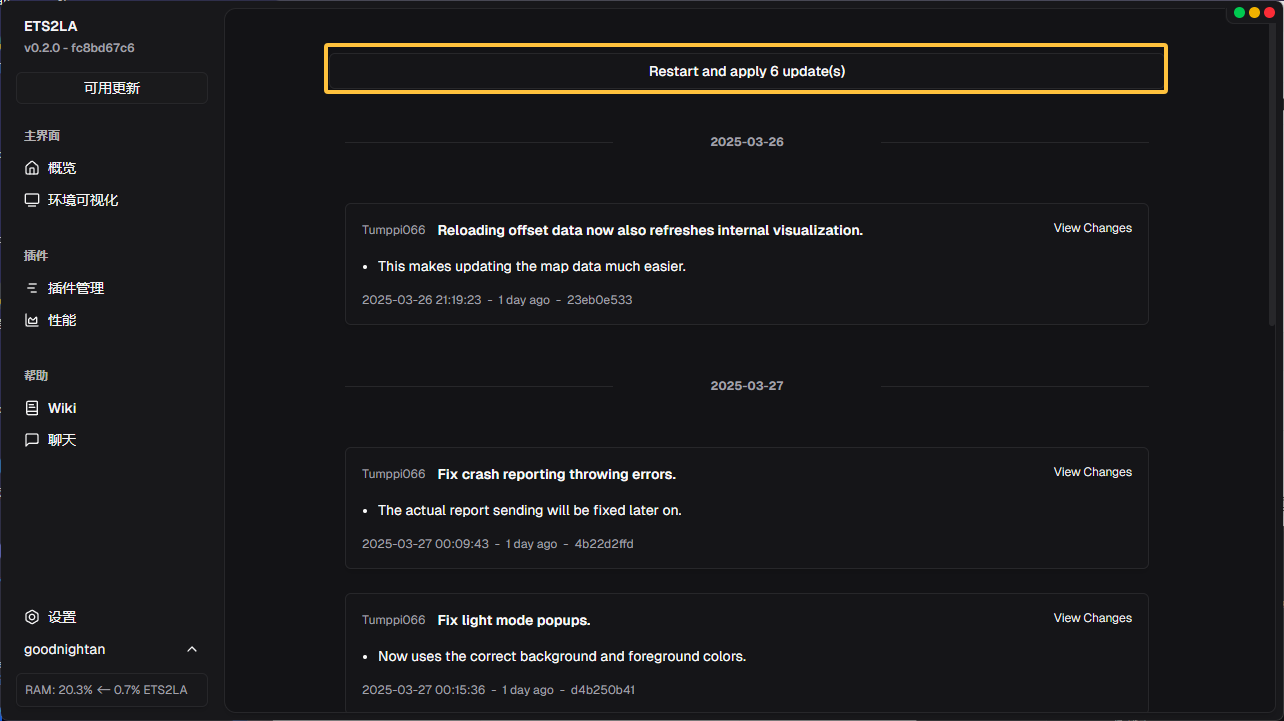Click the monitor icon beside 环境可视化
Image resolution: width=1284 pixels, height=721 pixels.
coord(32,200)
